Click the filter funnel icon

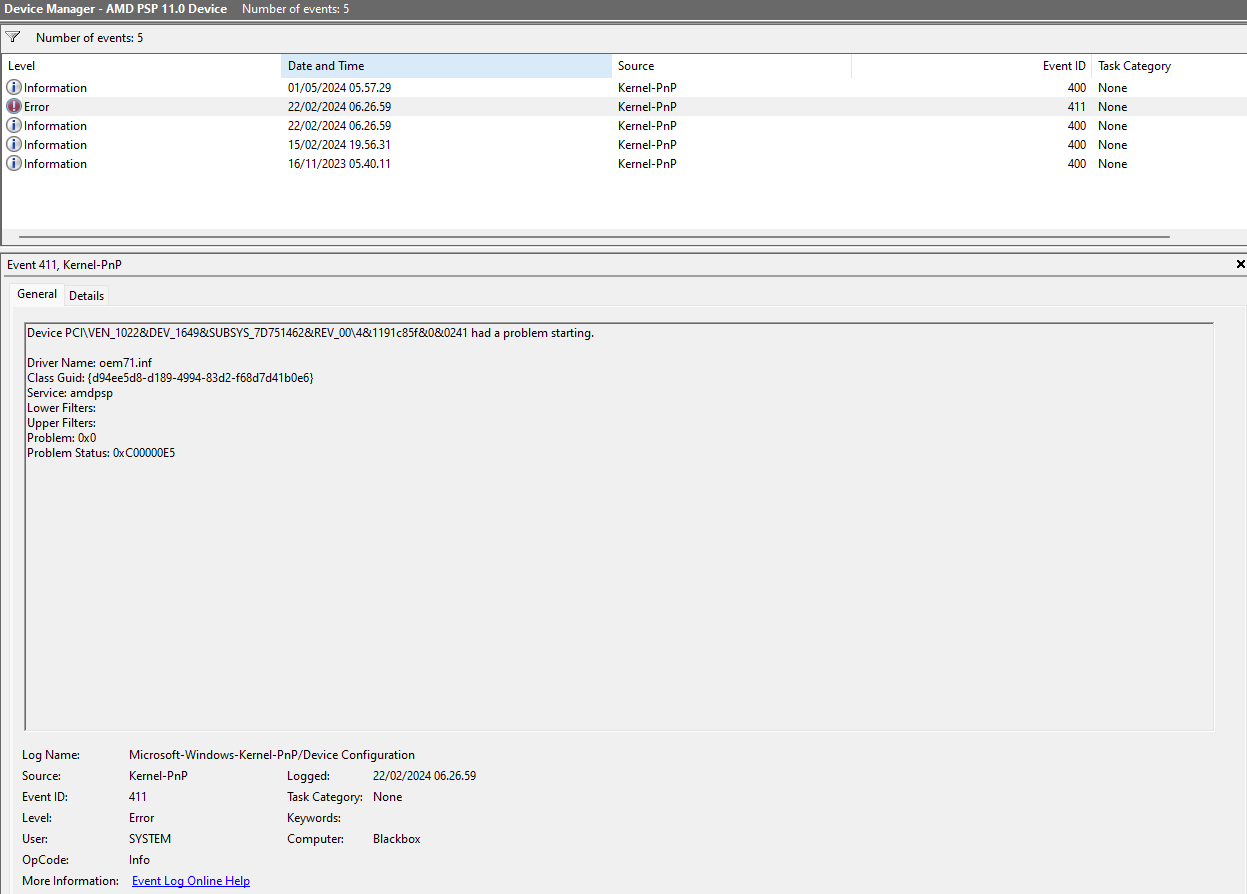tap(13, 37)
